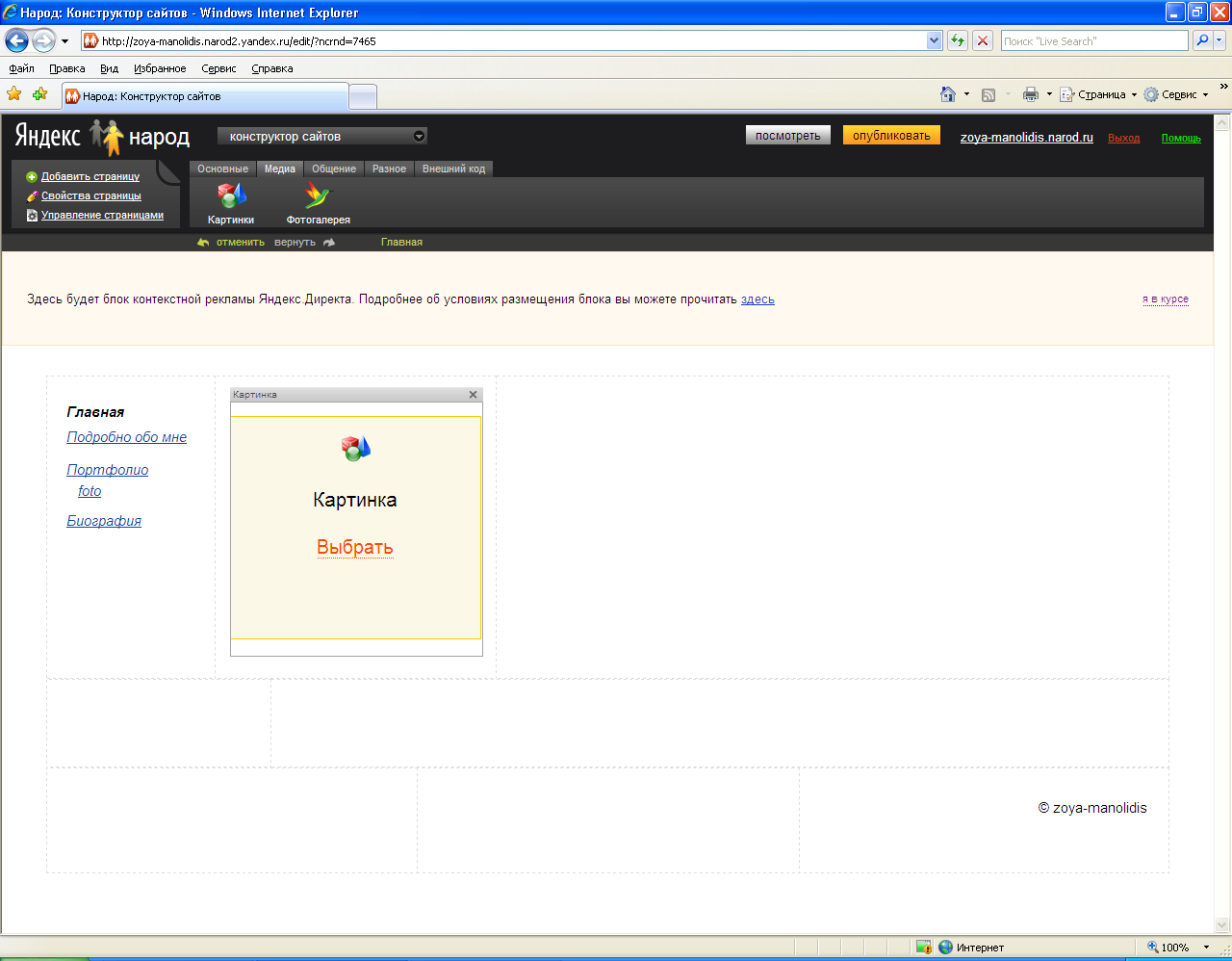Click the опубликовать button
This screenshot has height=961, width=1232.
(x=891, y=135)
